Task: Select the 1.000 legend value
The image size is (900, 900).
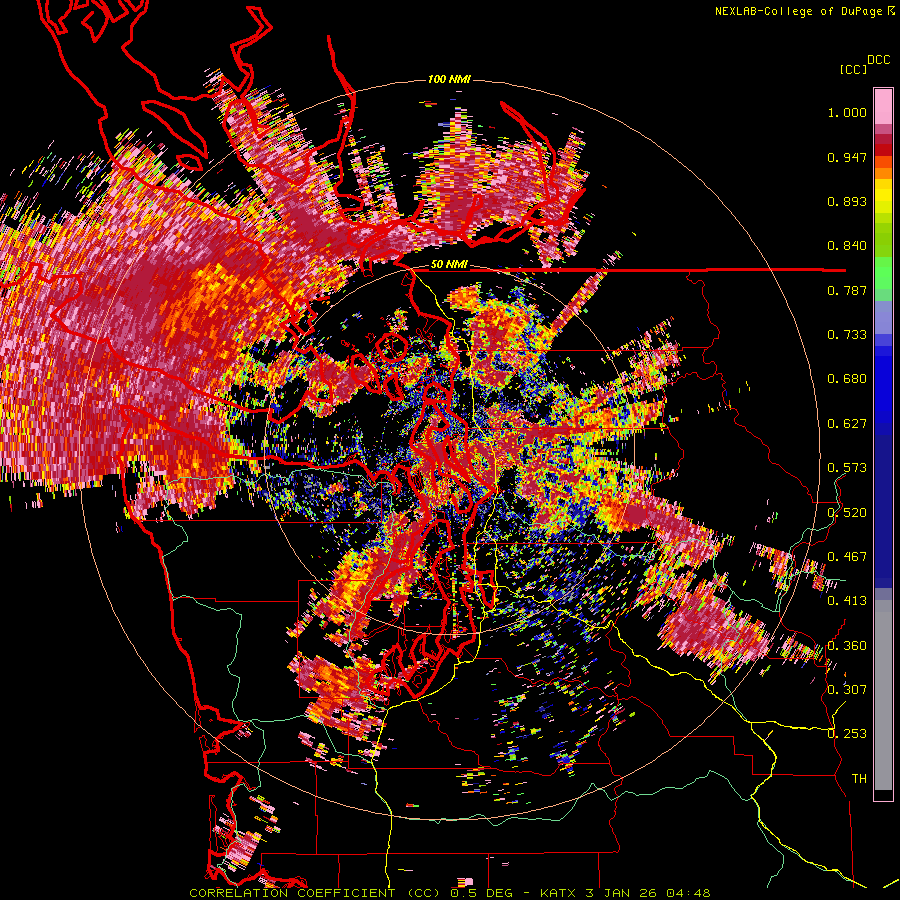Action: (x=847, y=112)
